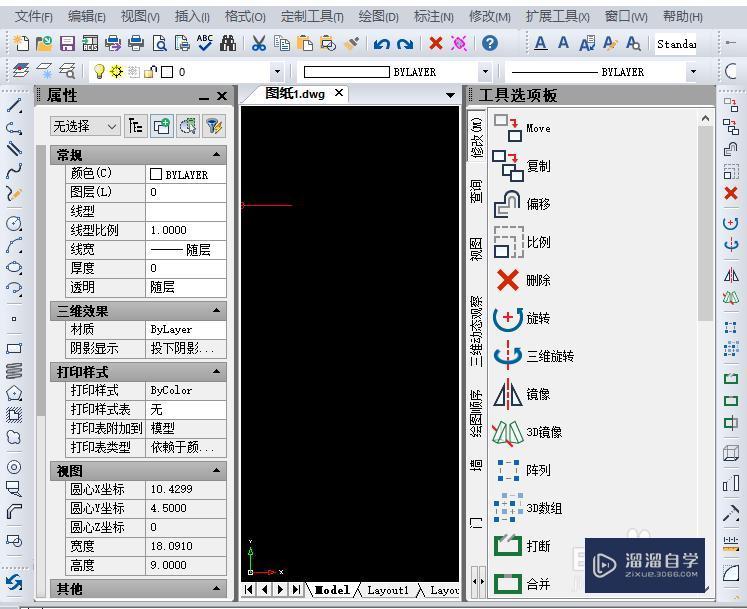Select the Rectangle draw tool

point(14,348)
